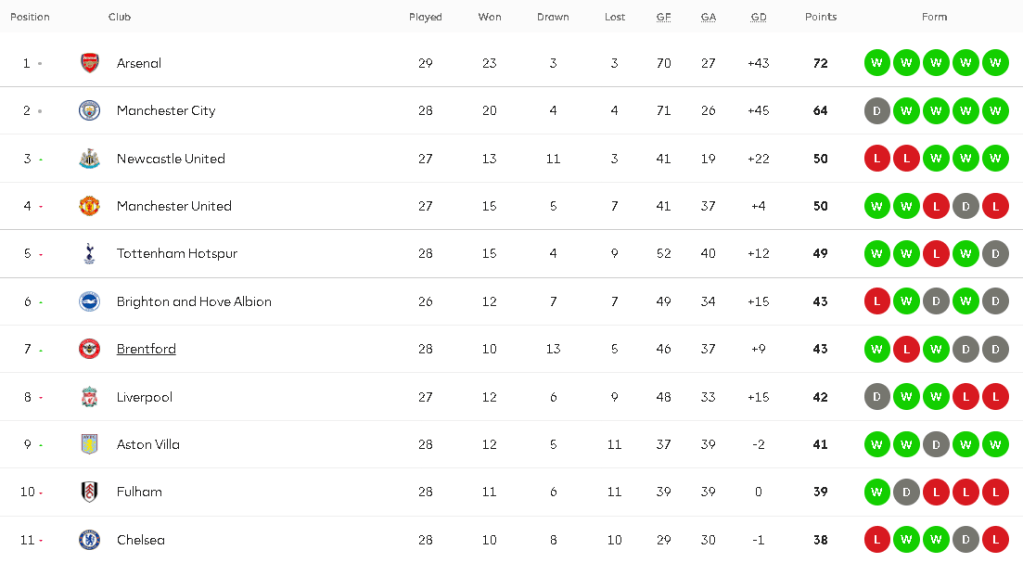The height and width of the screenshot is (563, 1023).
Task: Click the Position column header
Action: click(x=30, y=17)
